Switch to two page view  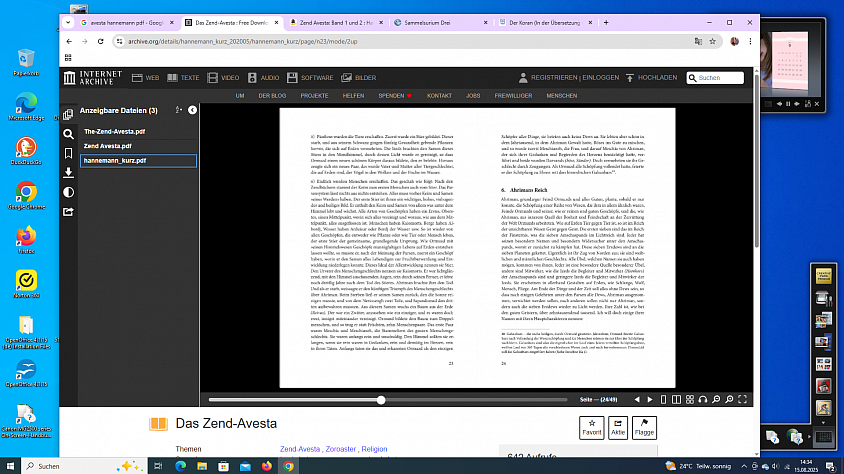point(677,400)
